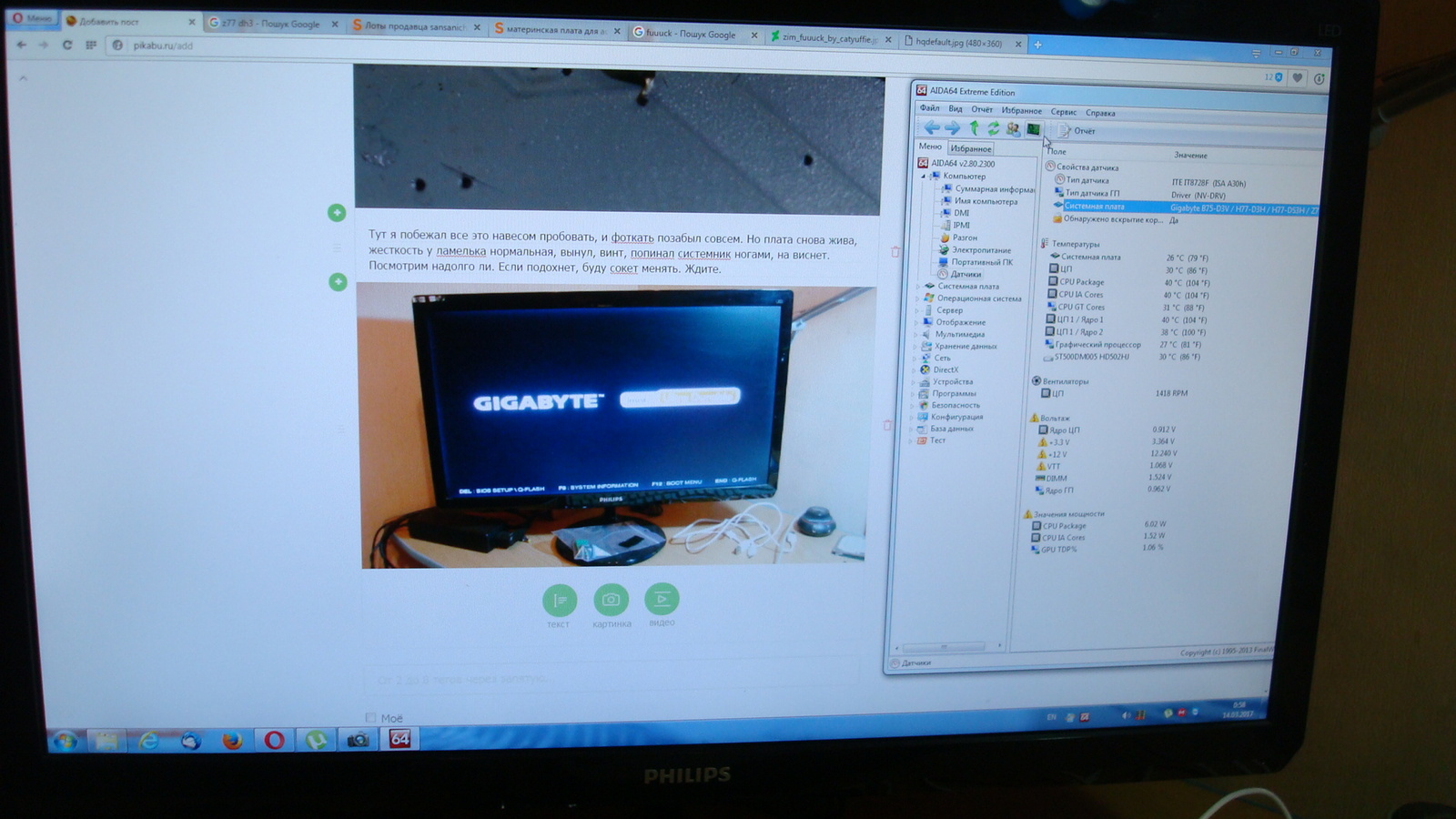Open the Windows Start menu
Viewport: 1456px width, 819px height.
pos(65,741)
